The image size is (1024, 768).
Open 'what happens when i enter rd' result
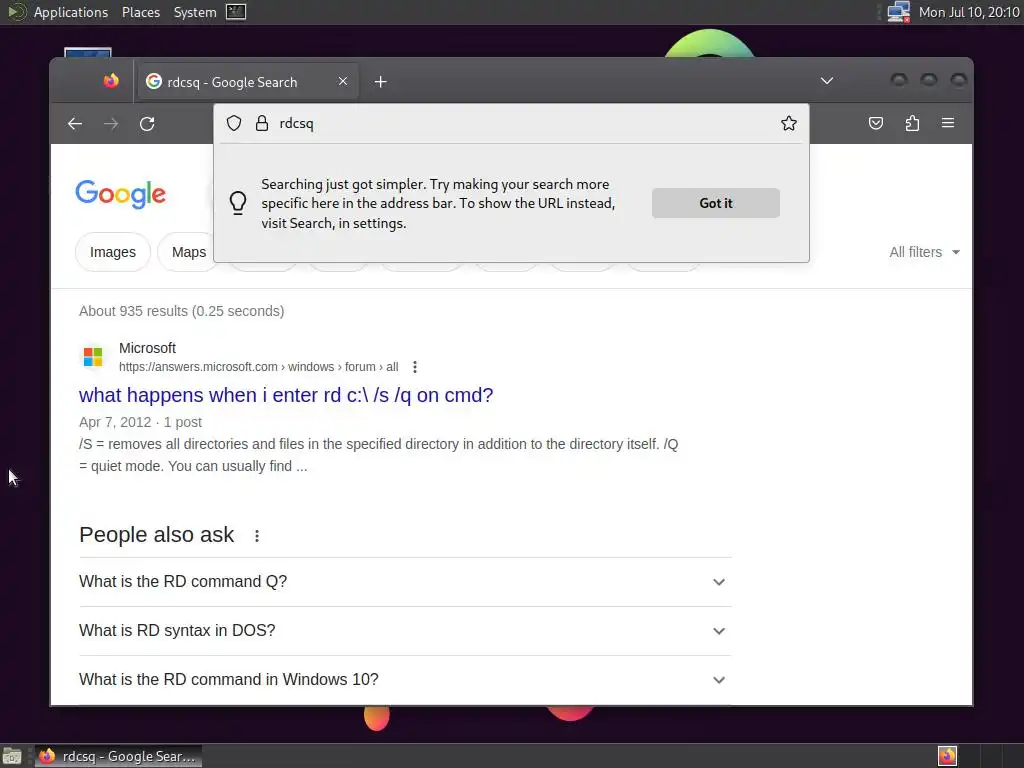point(286,395)
